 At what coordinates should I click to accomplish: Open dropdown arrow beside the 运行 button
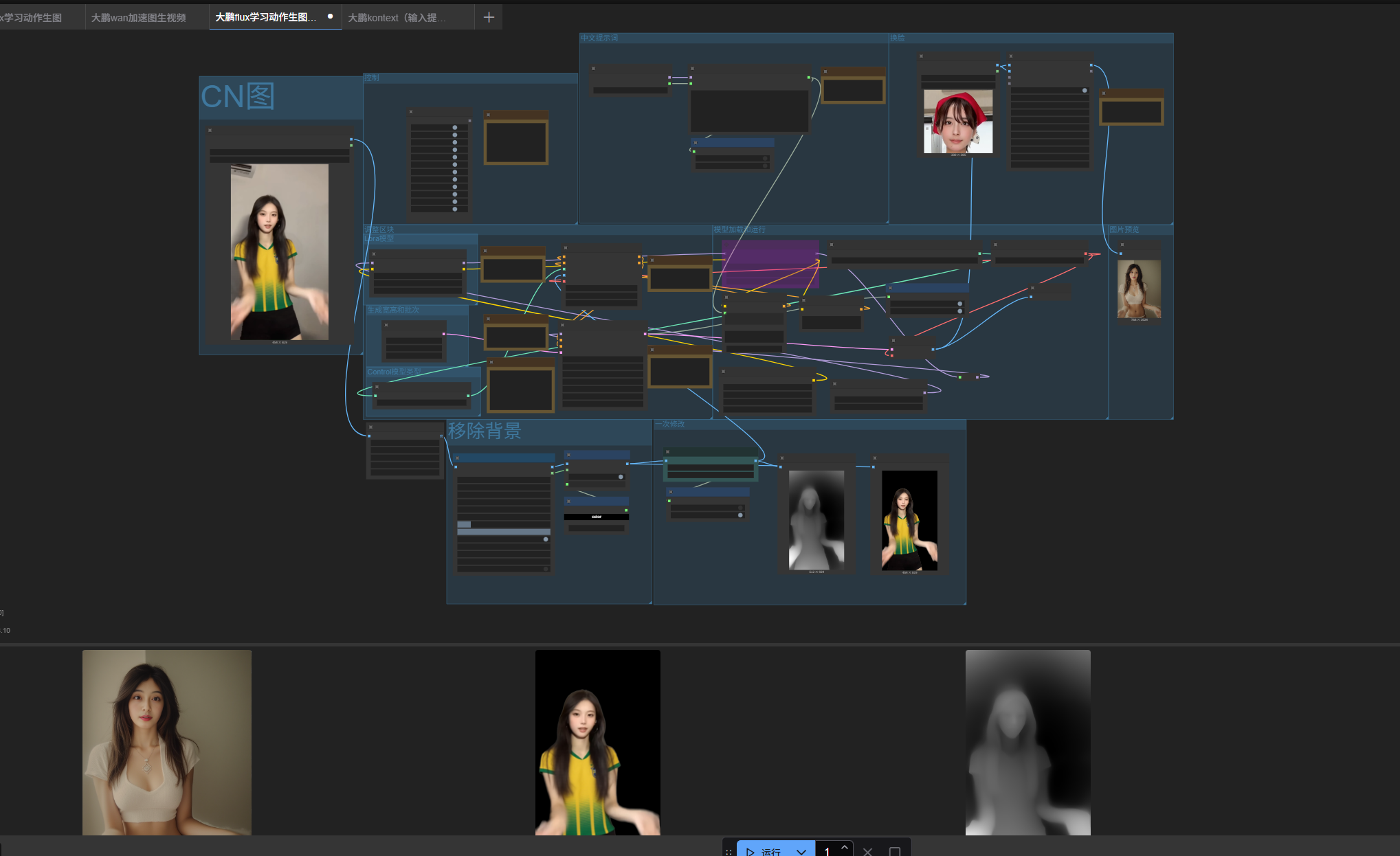tap(801, 851)
